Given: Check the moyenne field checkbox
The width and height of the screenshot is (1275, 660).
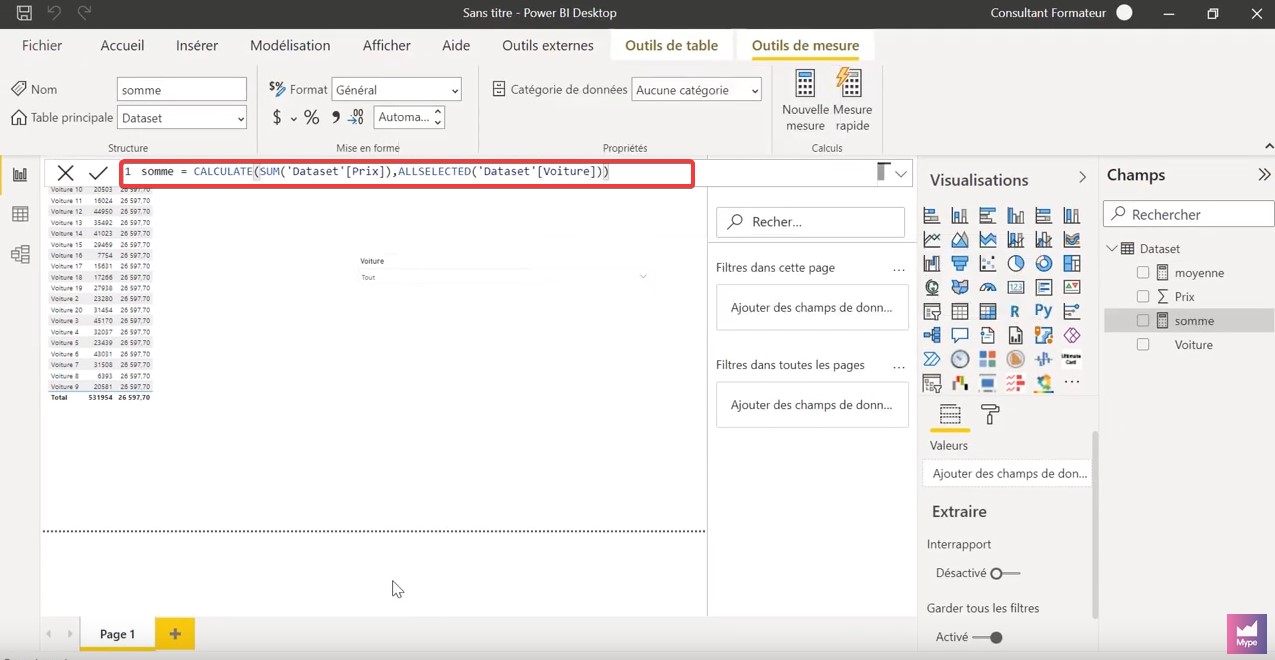Looking at the screenshot, I should (1143, 272).
